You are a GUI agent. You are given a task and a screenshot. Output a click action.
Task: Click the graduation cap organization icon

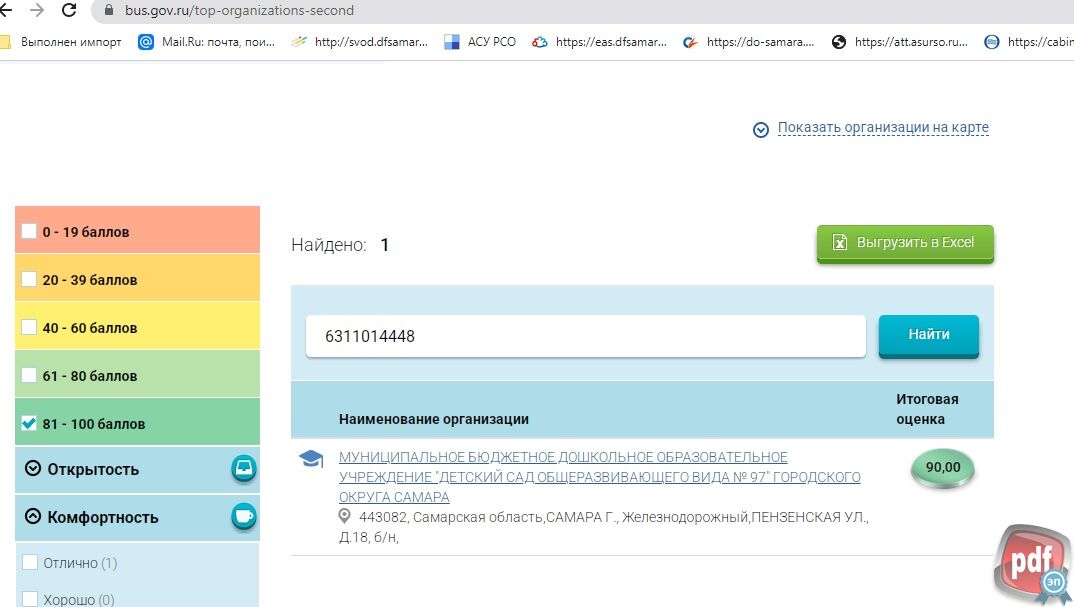point(311,459)
